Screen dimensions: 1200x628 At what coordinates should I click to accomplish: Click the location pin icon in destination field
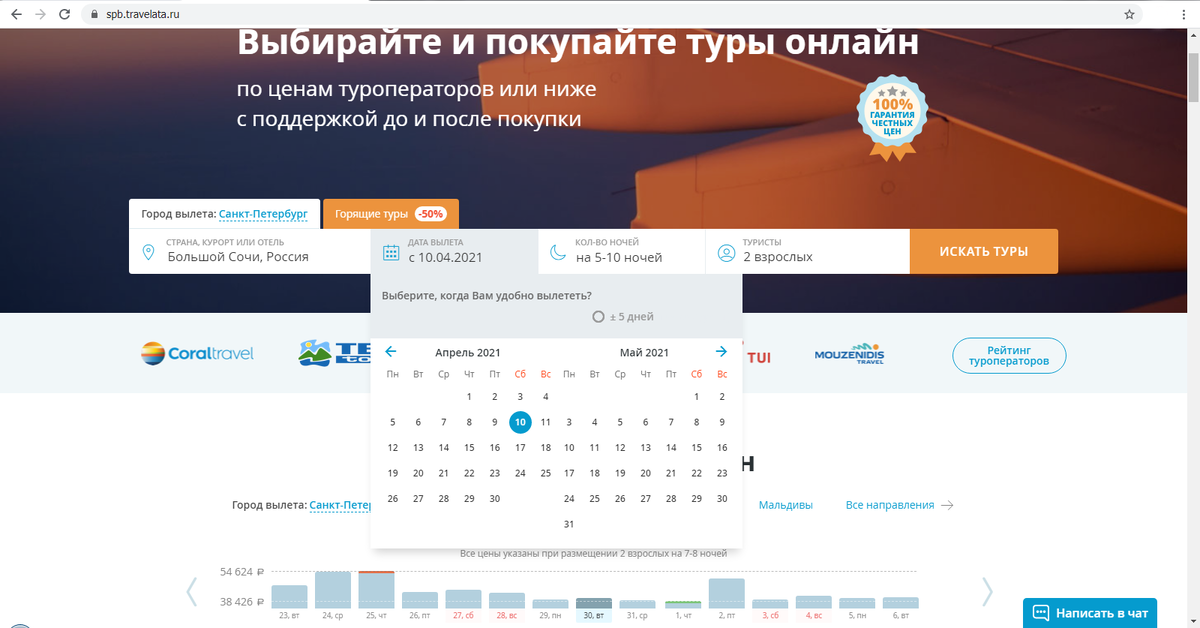pos(149,252)
